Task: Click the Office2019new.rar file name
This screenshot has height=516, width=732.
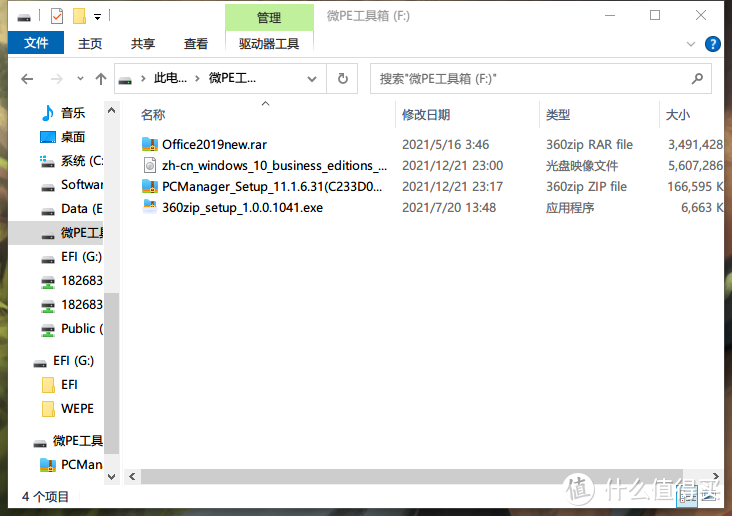Action: [214, 144]
